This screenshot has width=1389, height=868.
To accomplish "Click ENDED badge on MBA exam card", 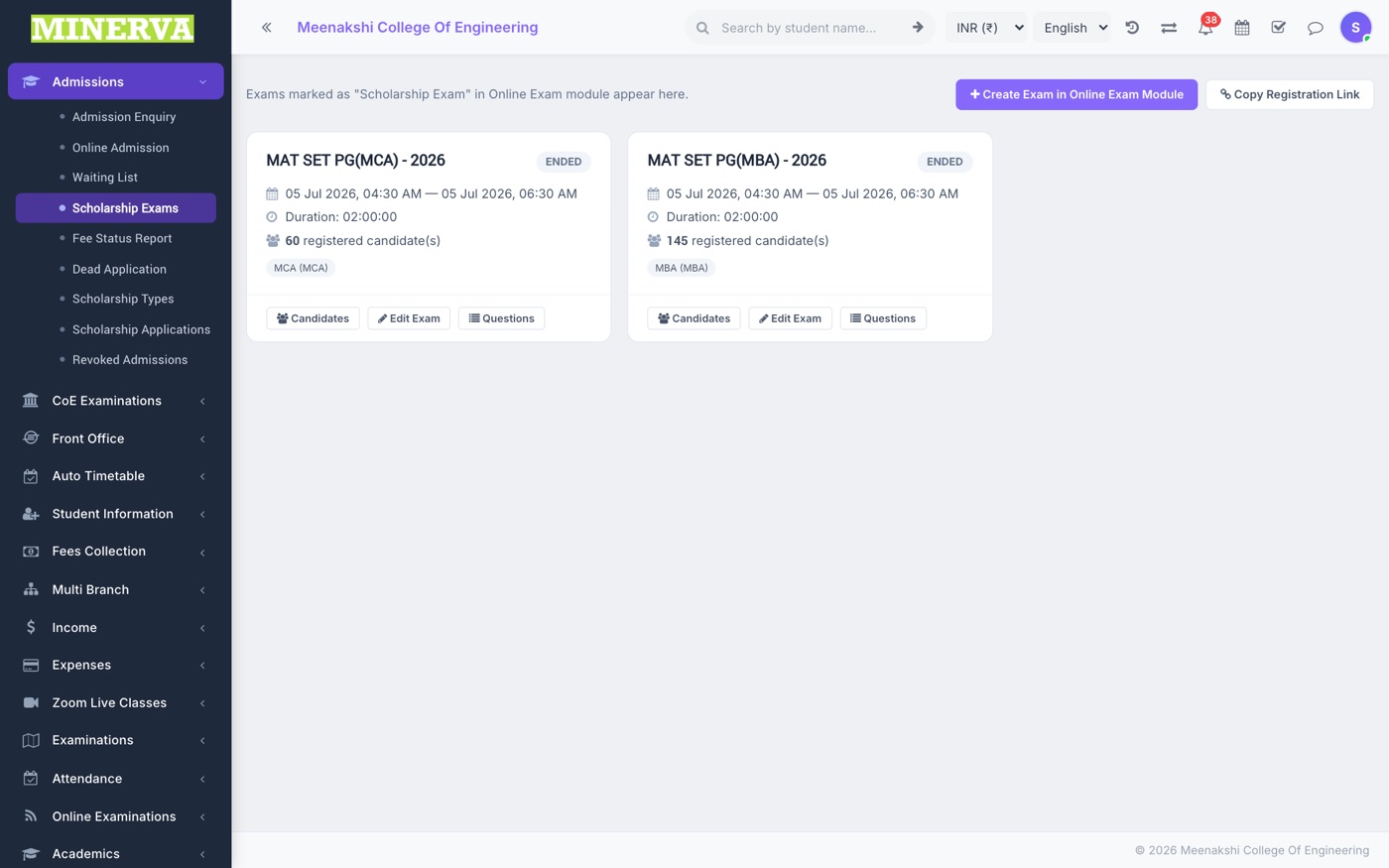I will (x=945, y=162).
